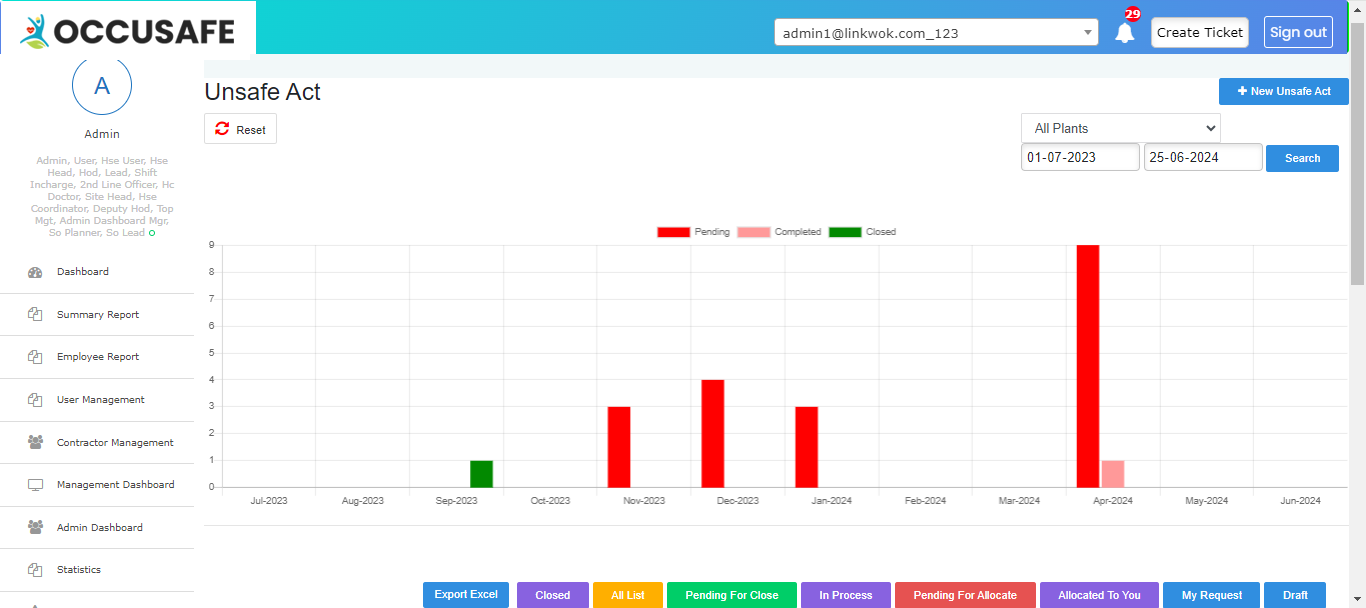This screenshot has width=1366, height=608.
Task: Click the Sep-2023 green closed bar
Action: pos(481,474)
